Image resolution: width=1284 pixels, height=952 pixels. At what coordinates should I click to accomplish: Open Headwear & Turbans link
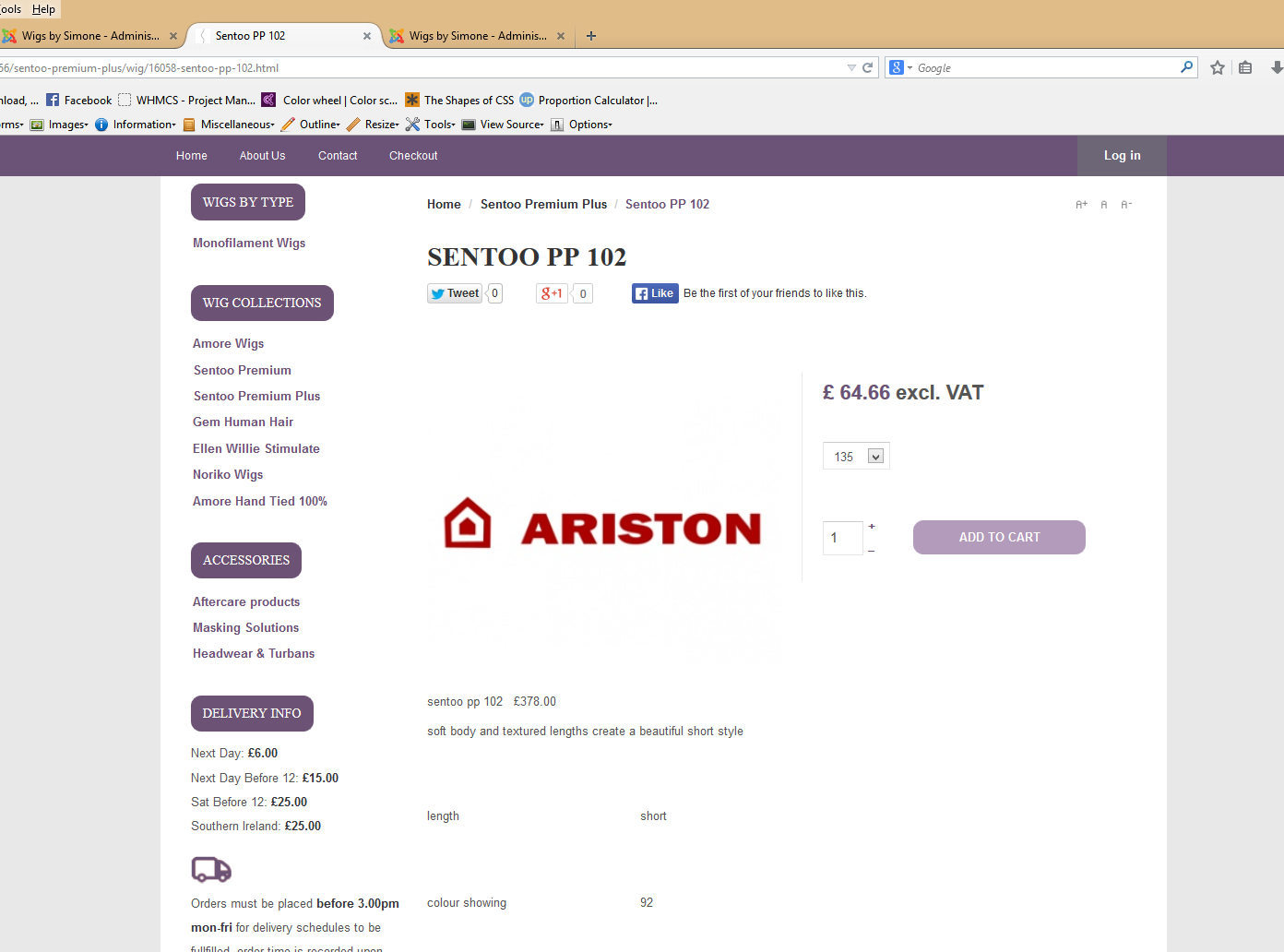click(x=254, y=653)
